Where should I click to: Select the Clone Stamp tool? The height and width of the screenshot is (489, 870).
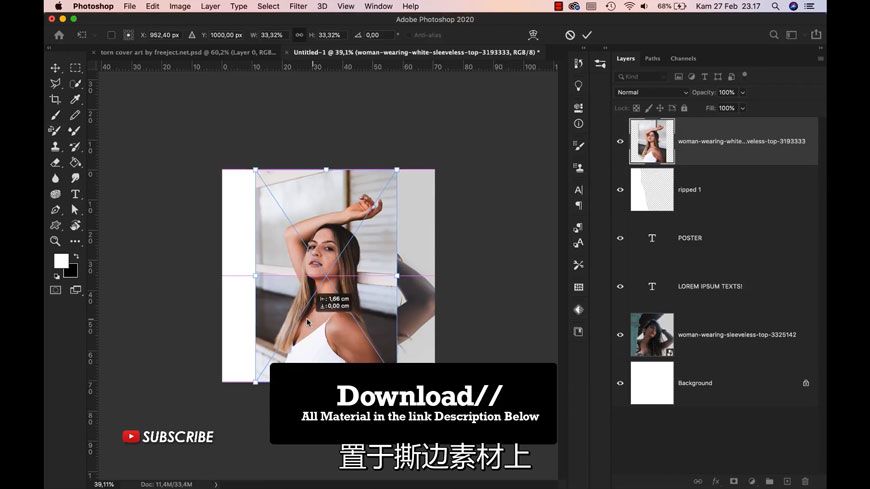55,147
